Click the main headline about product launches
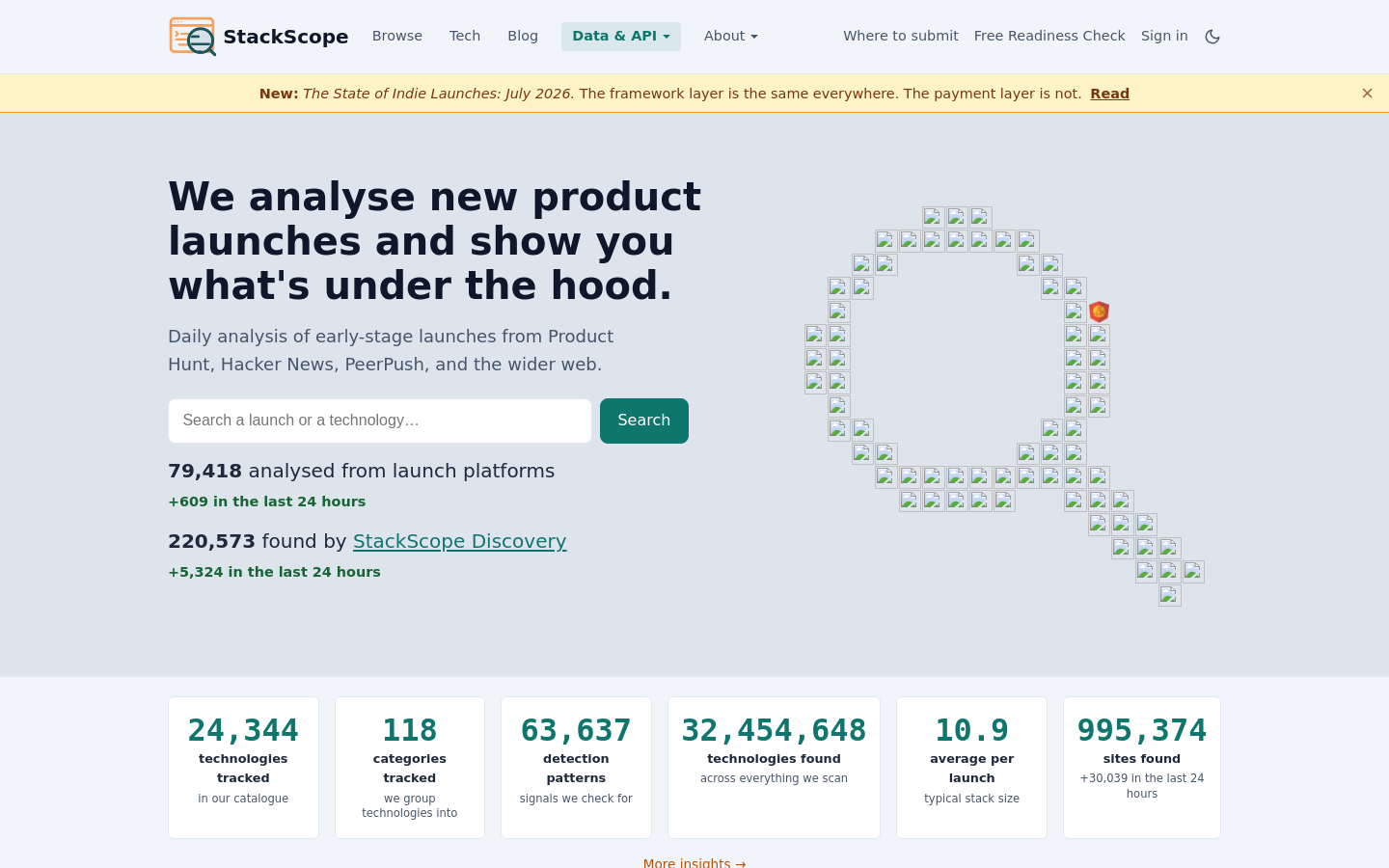The height and width of the screenshot is (868, 1389). point(434,241)
